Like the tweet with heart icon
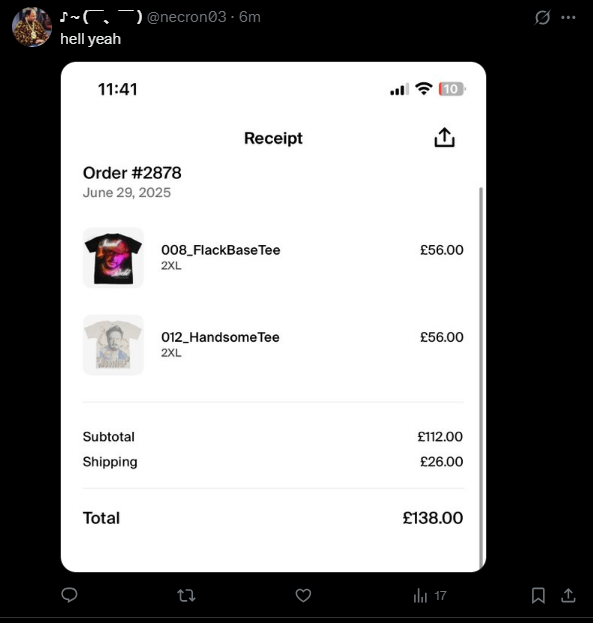 (x=303, y=596)
